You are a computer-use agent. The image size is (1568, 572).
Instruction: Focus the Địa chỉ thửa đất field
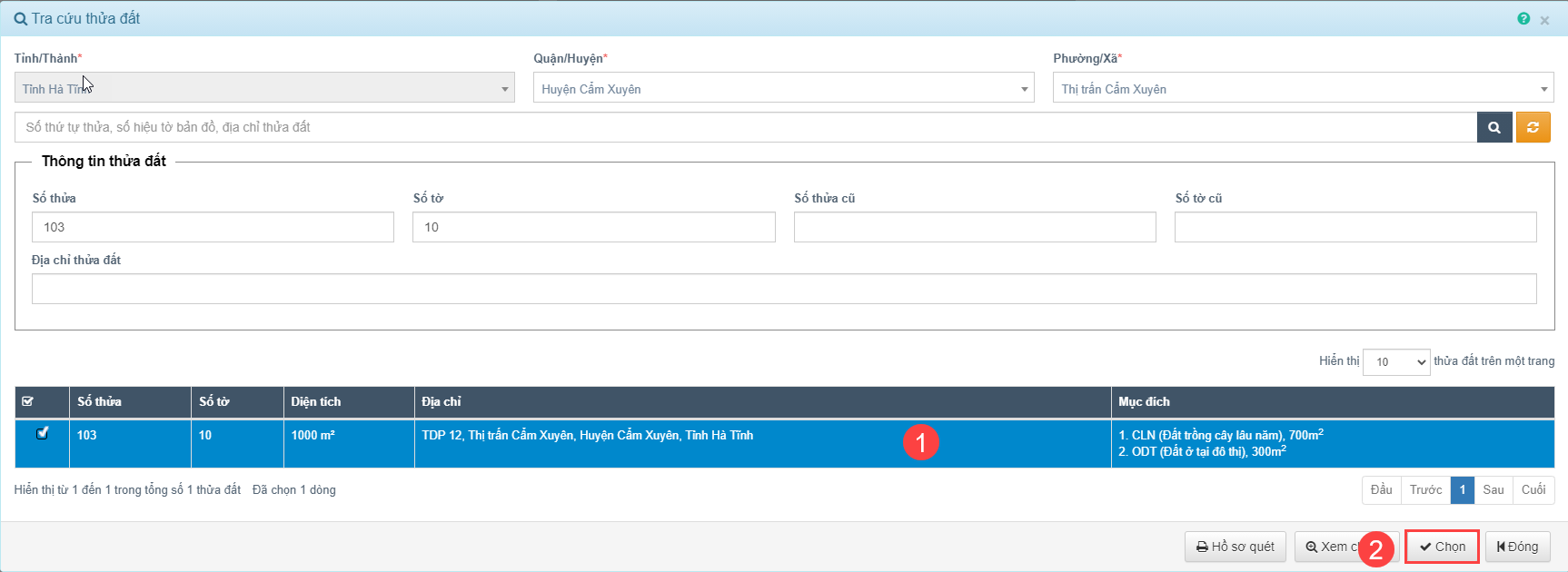[x=783, y=289]
